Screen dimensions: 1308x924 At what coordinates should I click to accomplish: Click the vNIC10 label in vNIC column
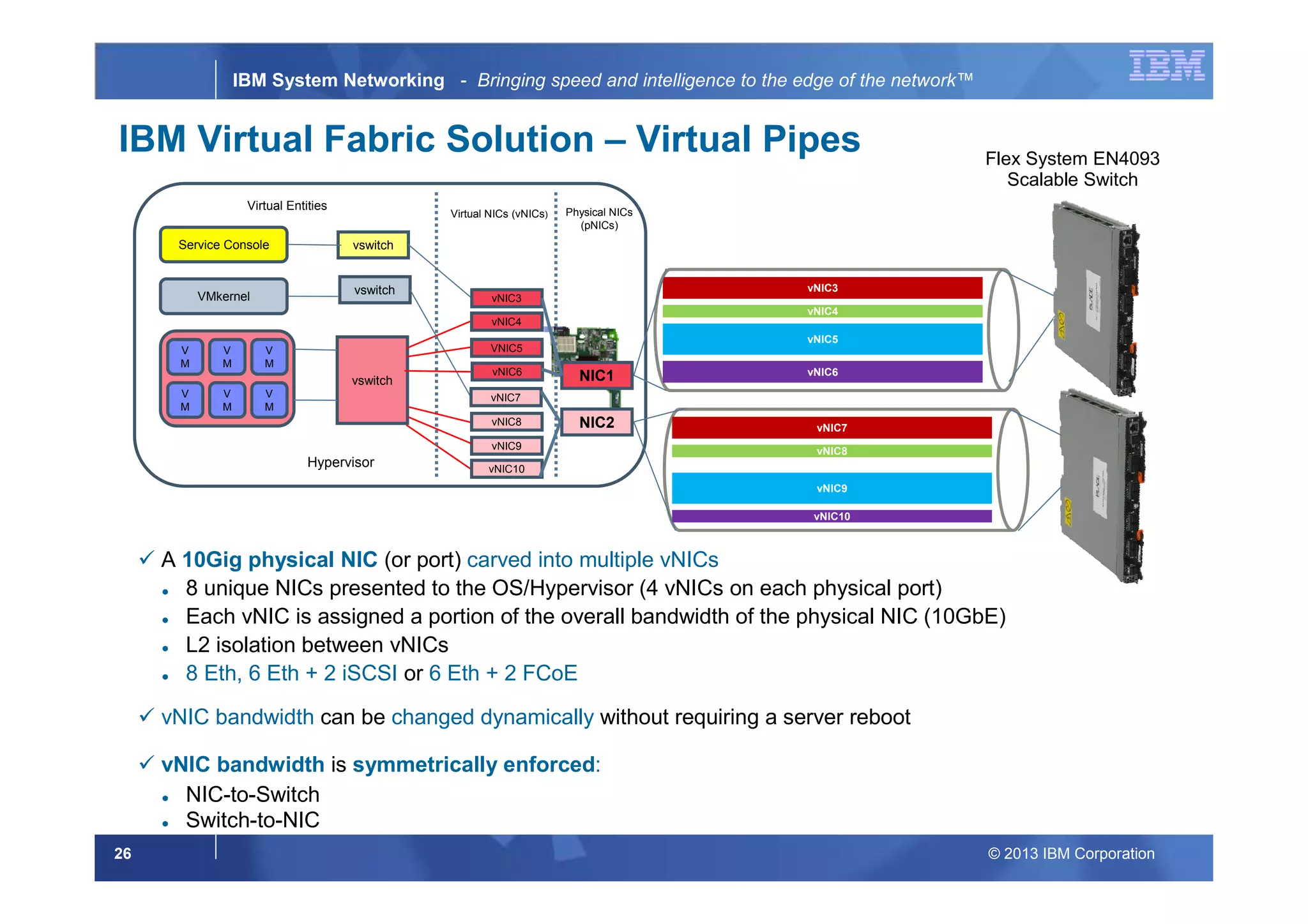coord(506,469)
